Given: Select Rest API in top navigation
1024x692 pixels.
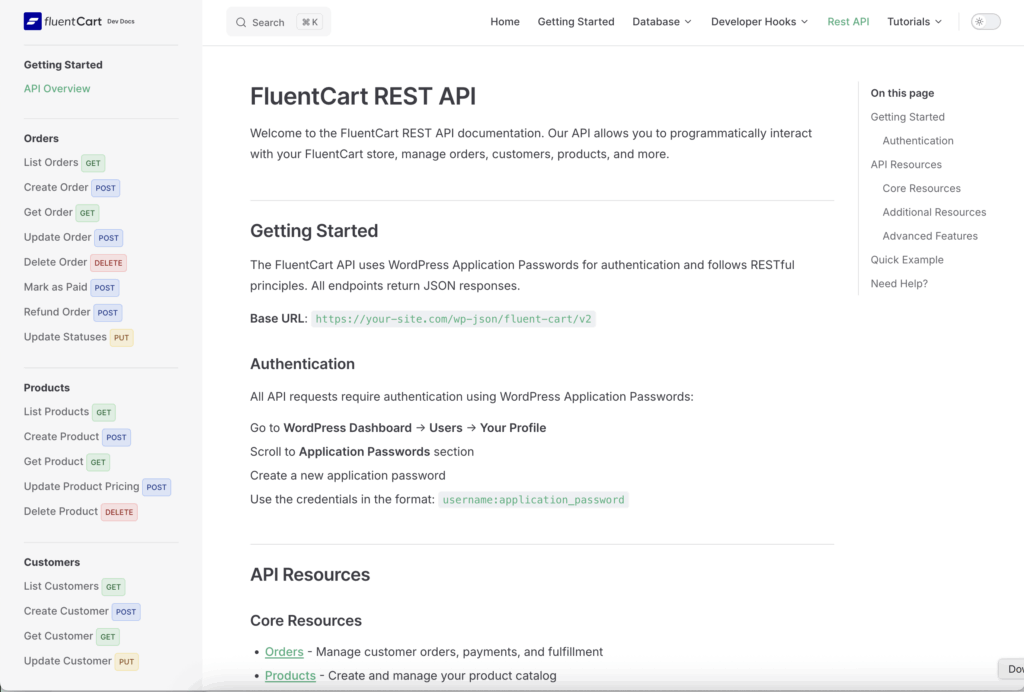Looking at the screenshot, I should coord(848,22).
